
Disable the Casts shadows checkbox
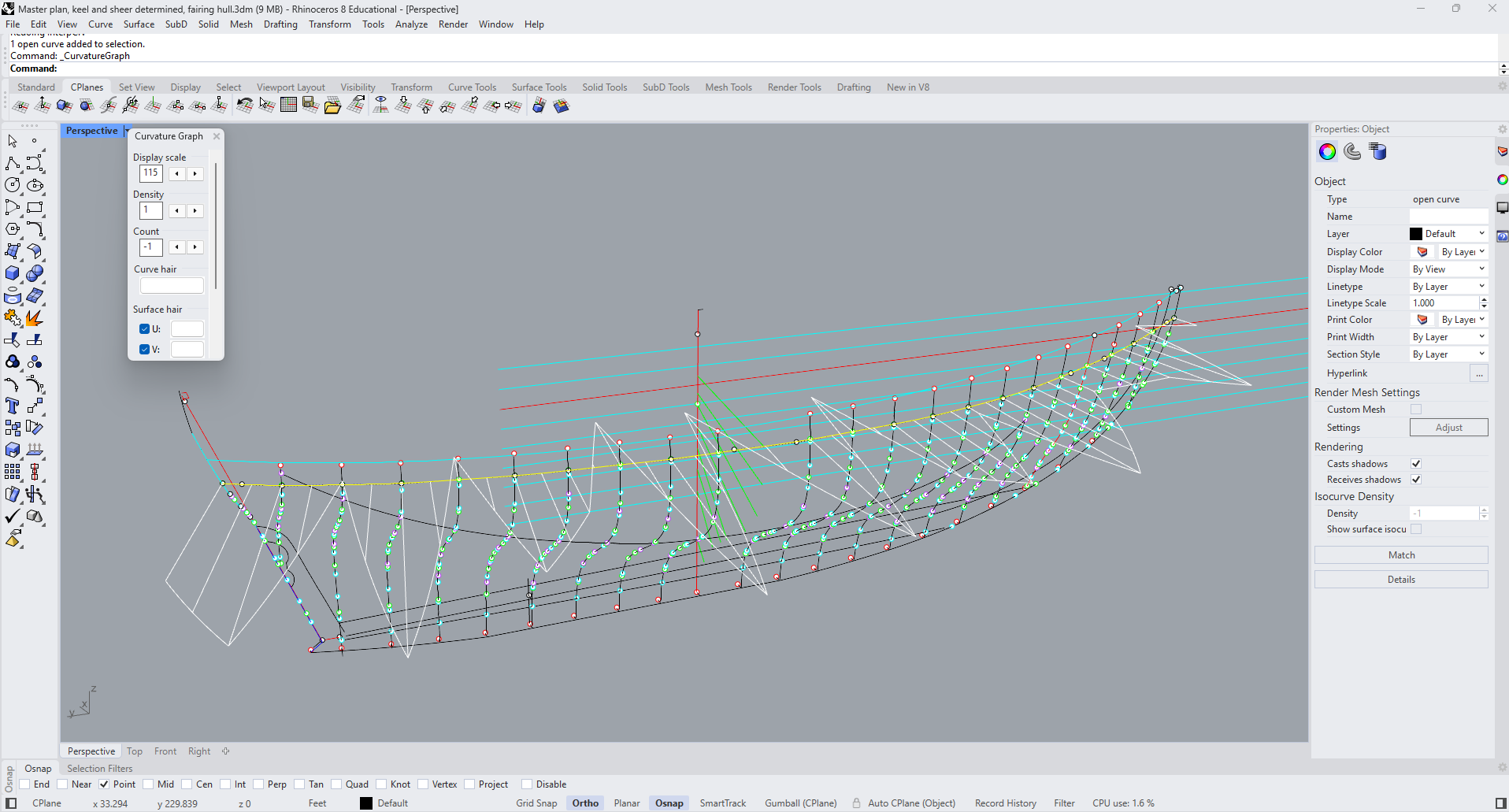pyautogui.click(x=1416, y=464)
